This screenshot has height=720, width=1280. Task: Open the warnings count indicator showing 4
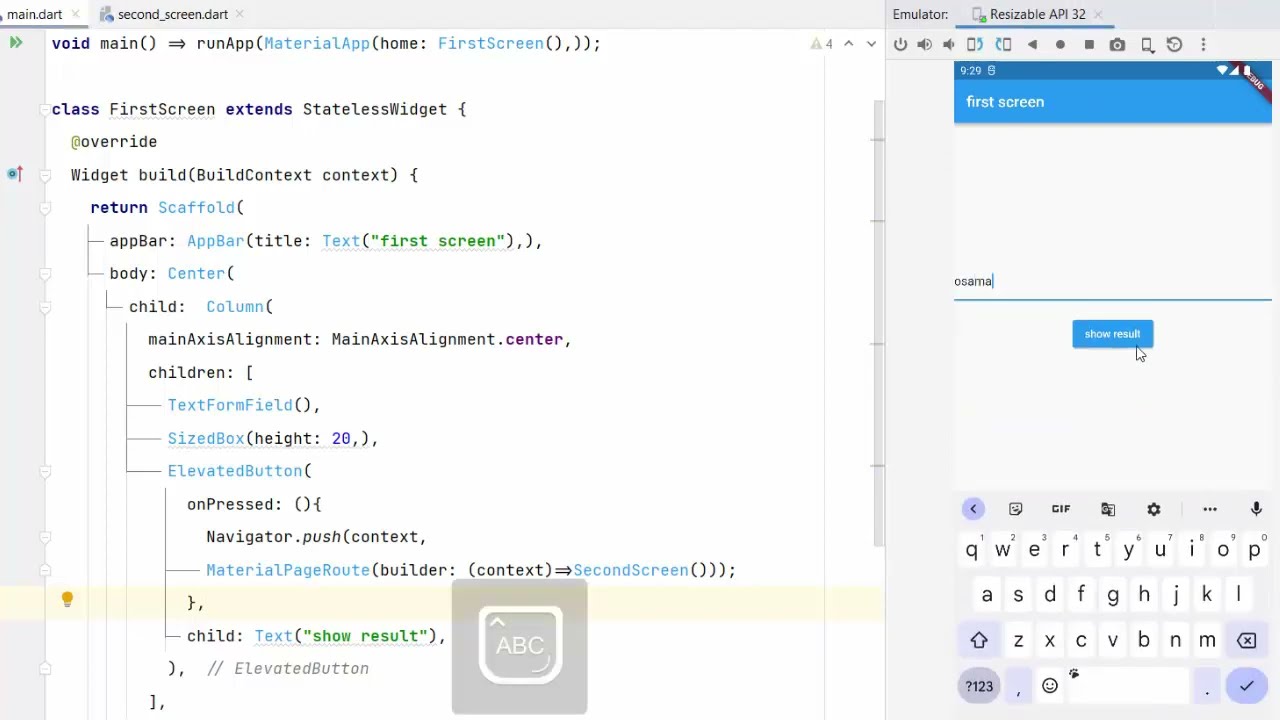822,44
